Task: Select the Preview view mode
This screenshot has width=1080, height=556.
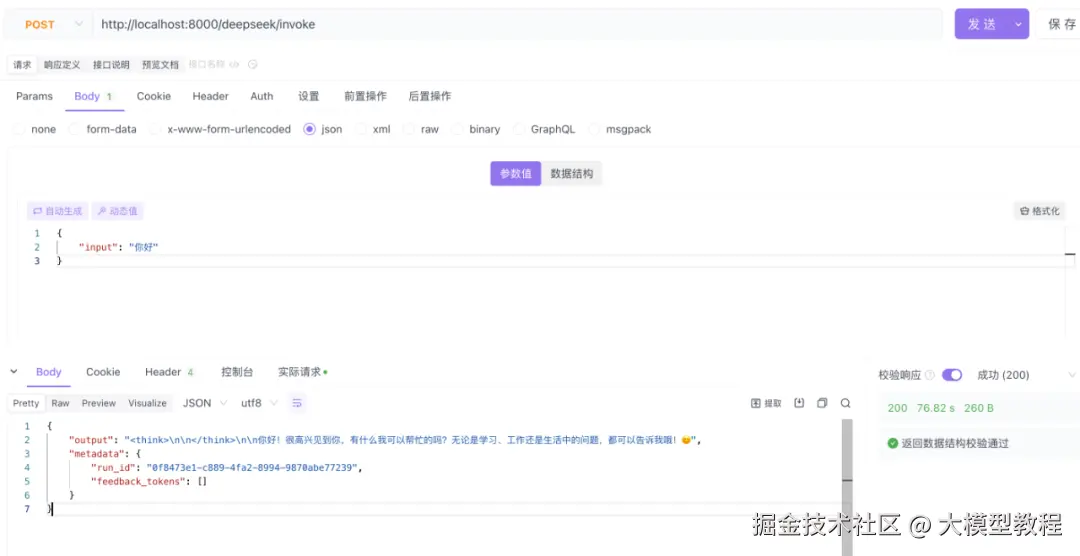Action: [x=98, y=403]
